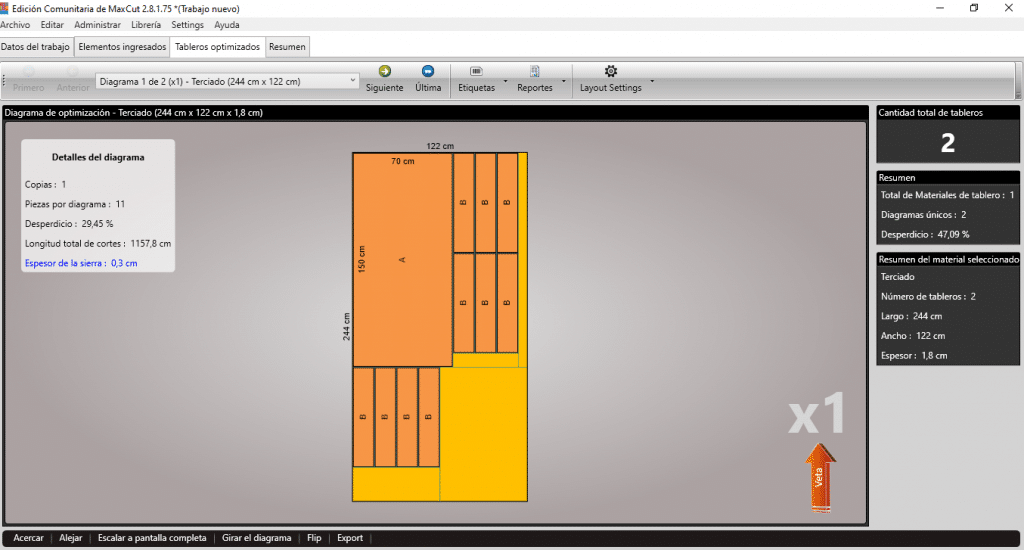The height and width of the screenshot is (550, 1024).
Task: Click the Detalles del diagrama heading
Action: coord(98,157)
